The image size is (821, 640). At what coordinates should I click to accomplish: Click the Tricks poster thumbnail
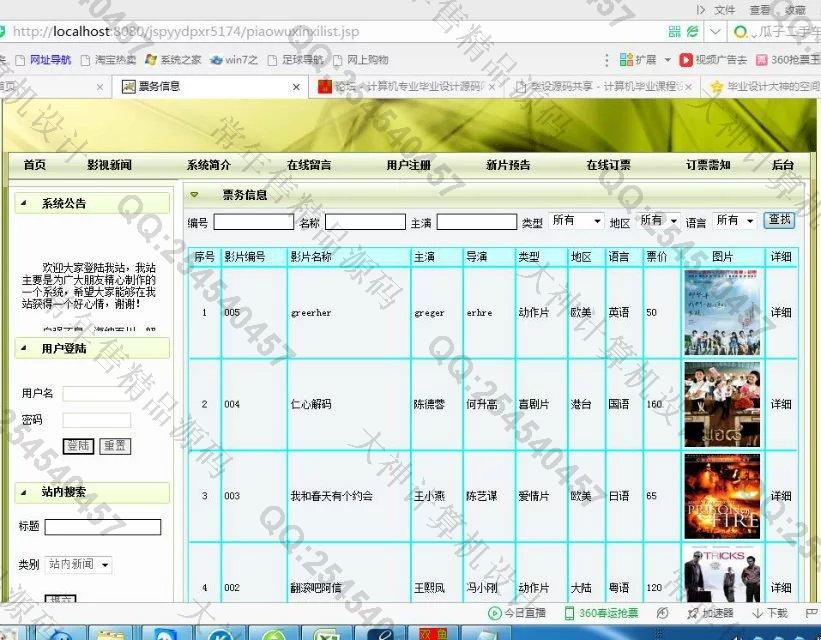tap(722, 574)
